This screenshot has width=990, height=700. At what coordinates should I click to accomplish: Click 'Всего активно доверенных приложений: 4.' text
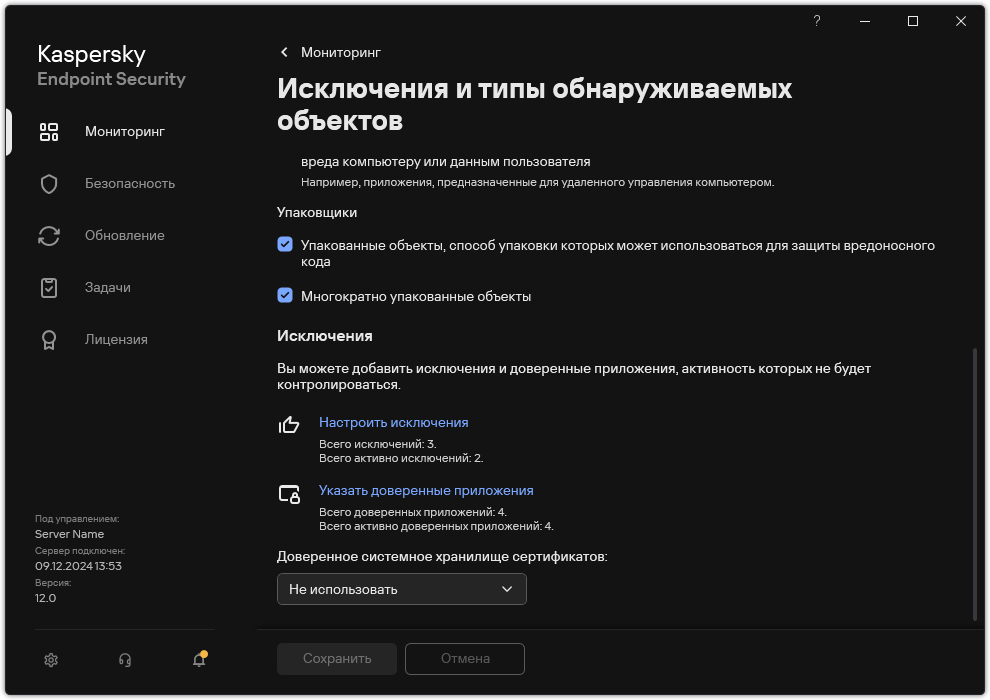[x=436, y=526]
